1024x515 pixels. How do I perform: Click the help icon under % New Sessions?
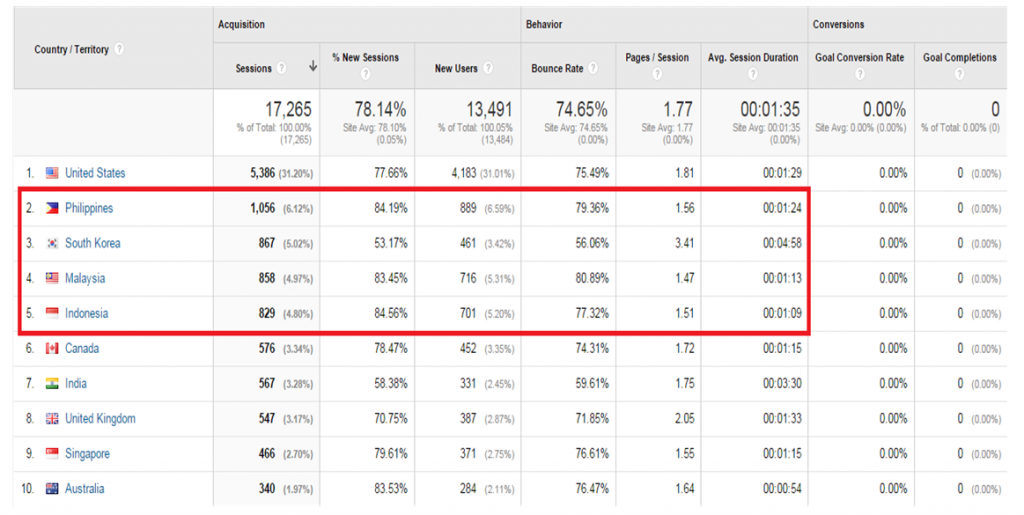tap(365, 74)
